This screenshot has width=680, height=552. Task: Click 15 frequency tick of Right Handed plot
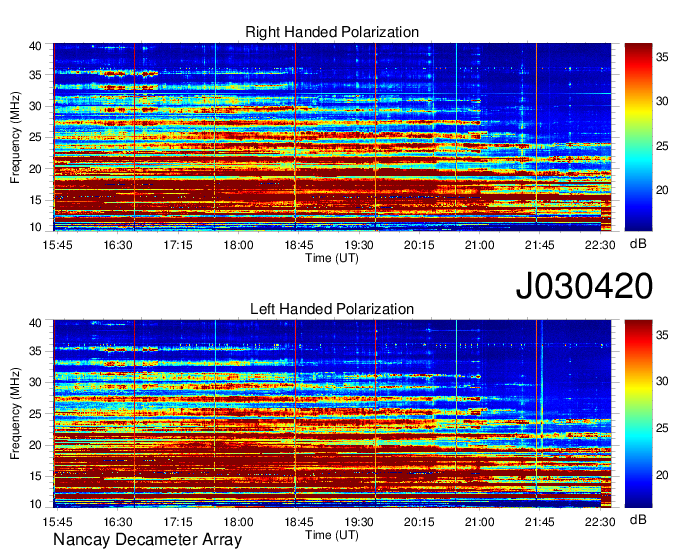tap(35, 200)
